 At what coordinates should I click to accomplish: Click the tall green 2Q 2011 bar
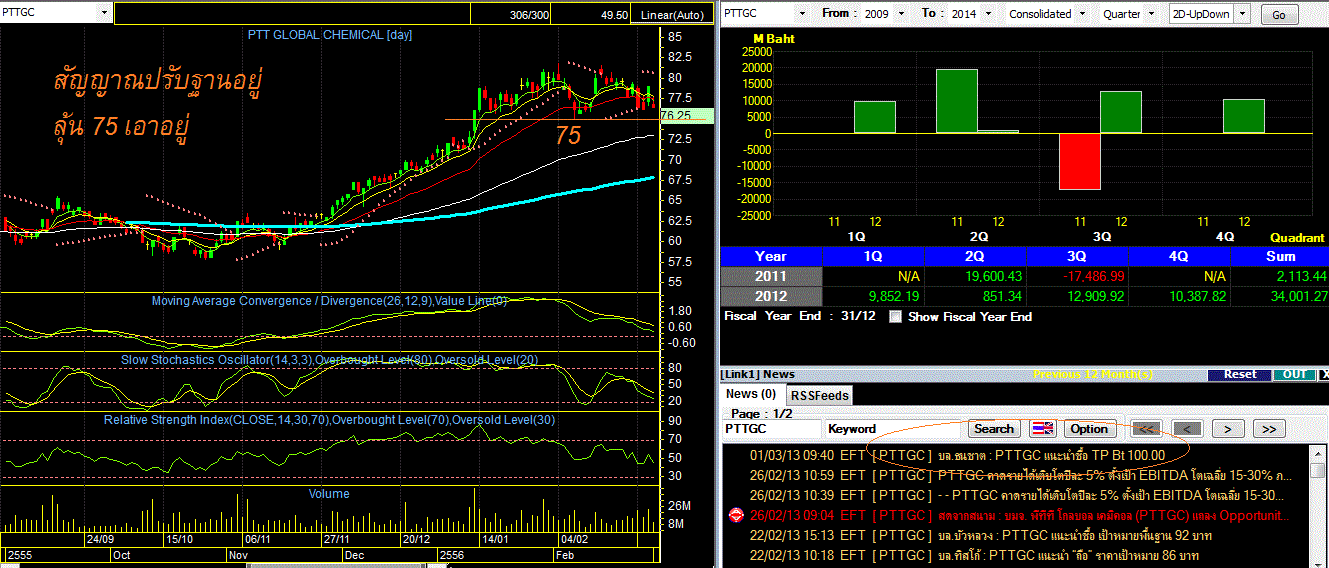point(957,101)
